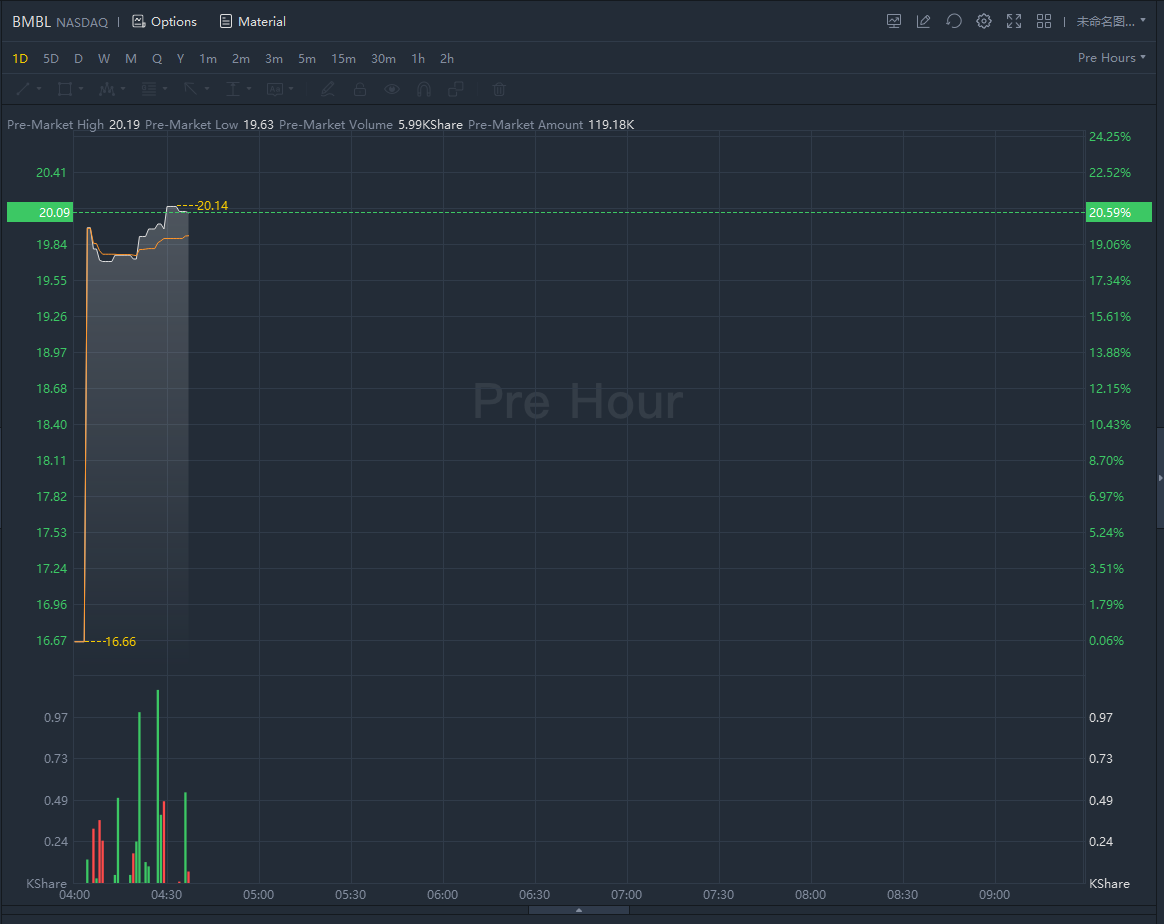
Task: Open the chart monitor display icon
Action: pyautogui.click(x=894, y=22)
